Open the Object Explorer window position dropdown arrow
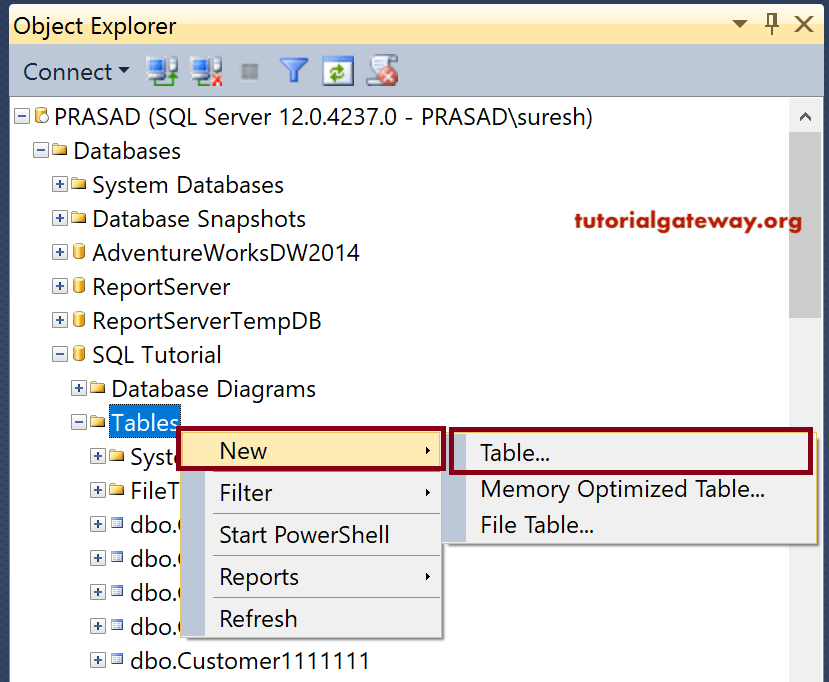The image size is (829, 682). (x=740, y=24)
